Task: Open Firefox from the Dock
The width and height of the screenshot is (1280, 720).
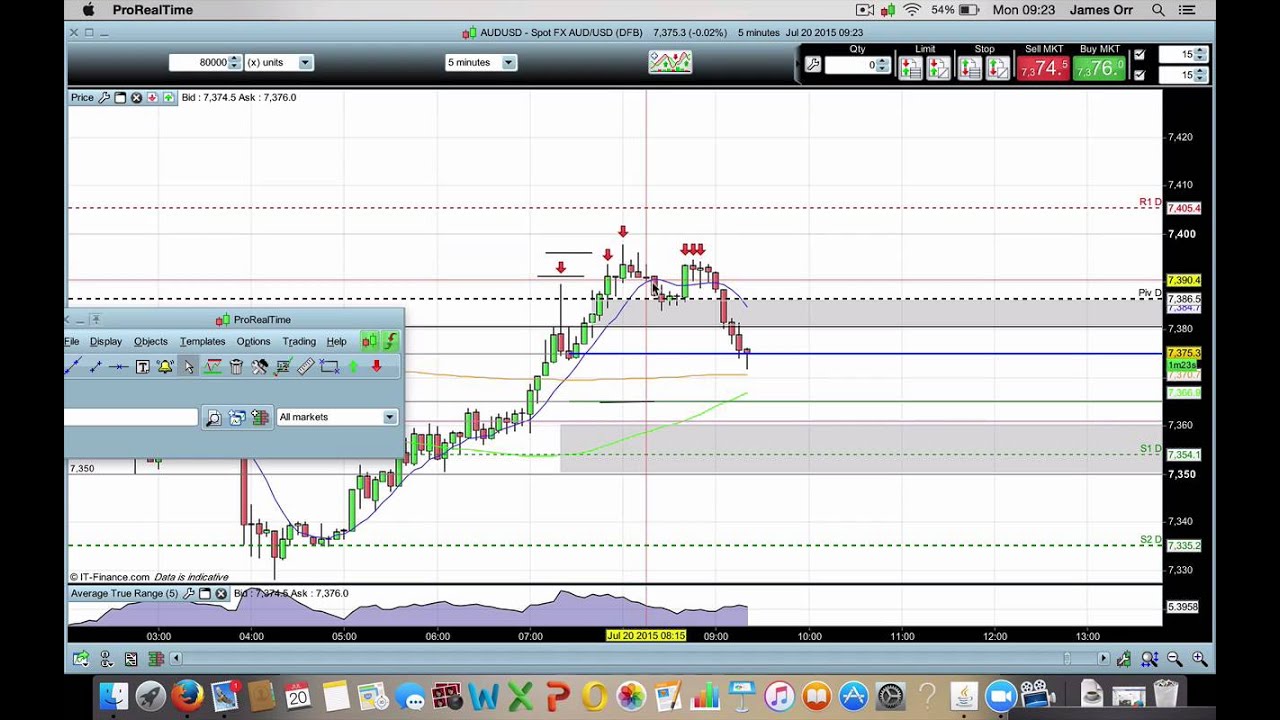Action: click(187, 695)
